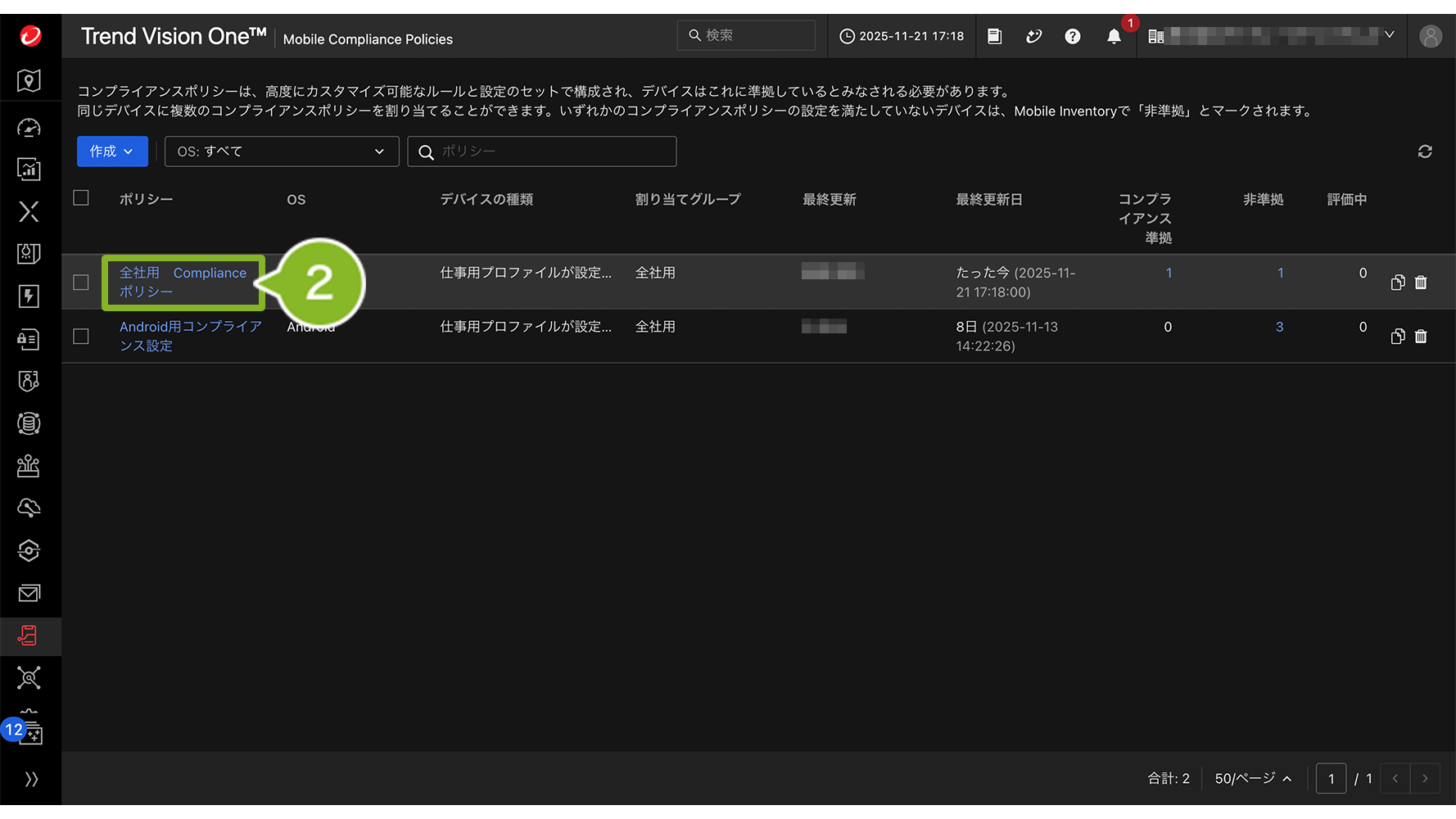1456x819 pixels.
Task: Check the 全社用 Compliance policy row checkbox
Action: click(81, 283)
